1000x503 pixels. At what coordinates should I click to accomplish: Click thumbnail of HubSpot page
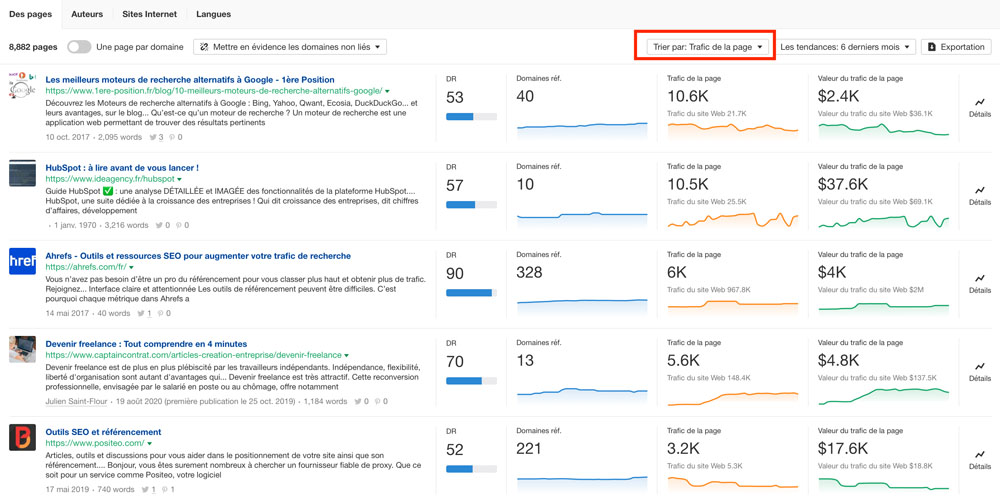point(22,173)
